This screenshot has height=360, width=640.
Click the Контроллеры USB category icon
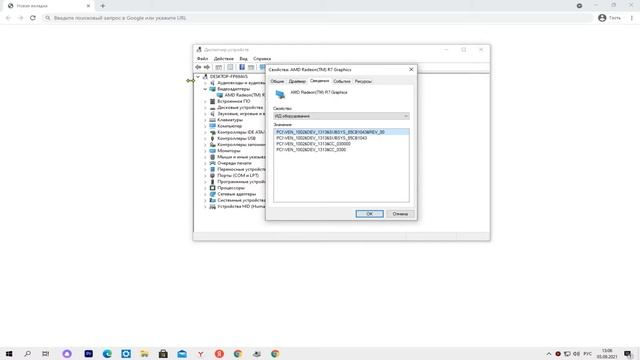click(x=212, y=138)
